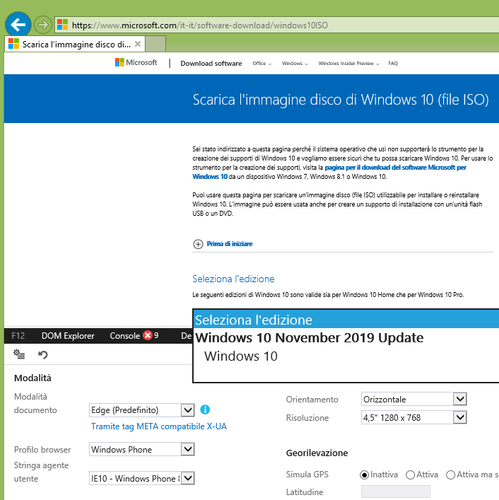Expand the Windows navigation menu
Image resolution: width=499 pixels, height=500 pixels.
(295, 63)
